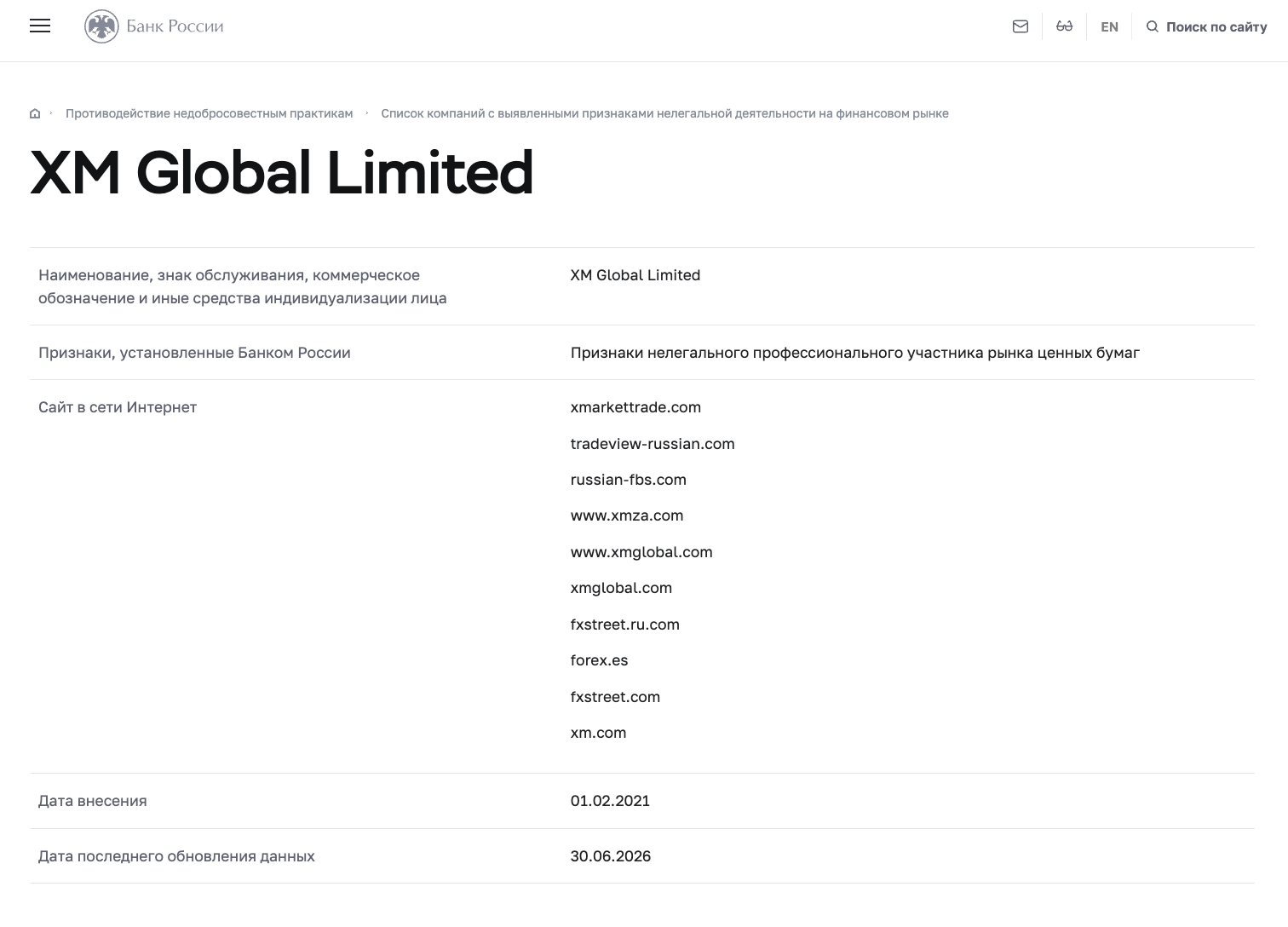Viewport: 1288px width, 927px height.
Task: Click 'Признаки, установленные Банком России' label
Action: pyautogui.click(x=194, y=353)
